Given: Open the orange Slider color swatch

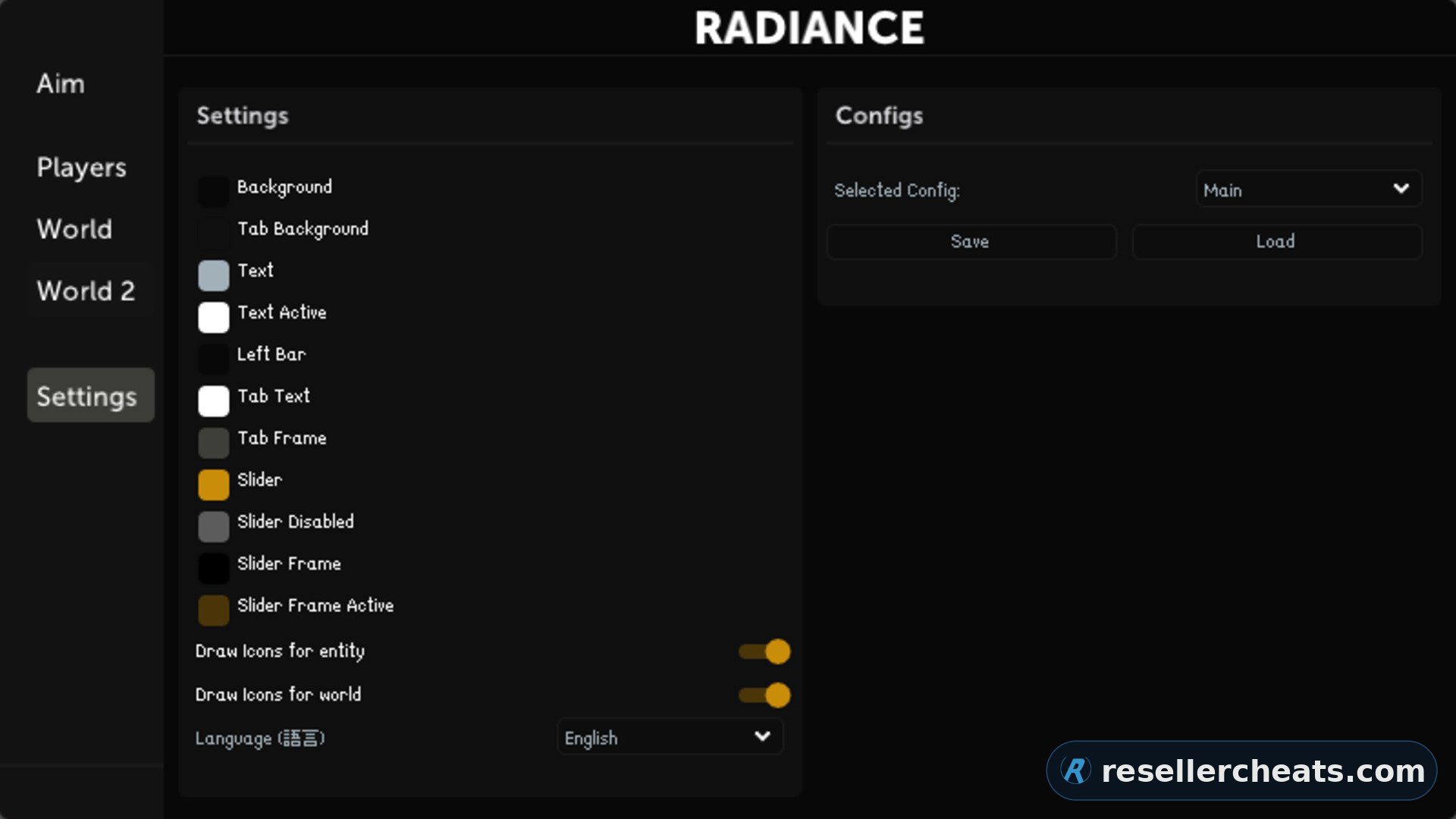Looking at the screenshot, I should pyautogui.click(x=214, y=485).
